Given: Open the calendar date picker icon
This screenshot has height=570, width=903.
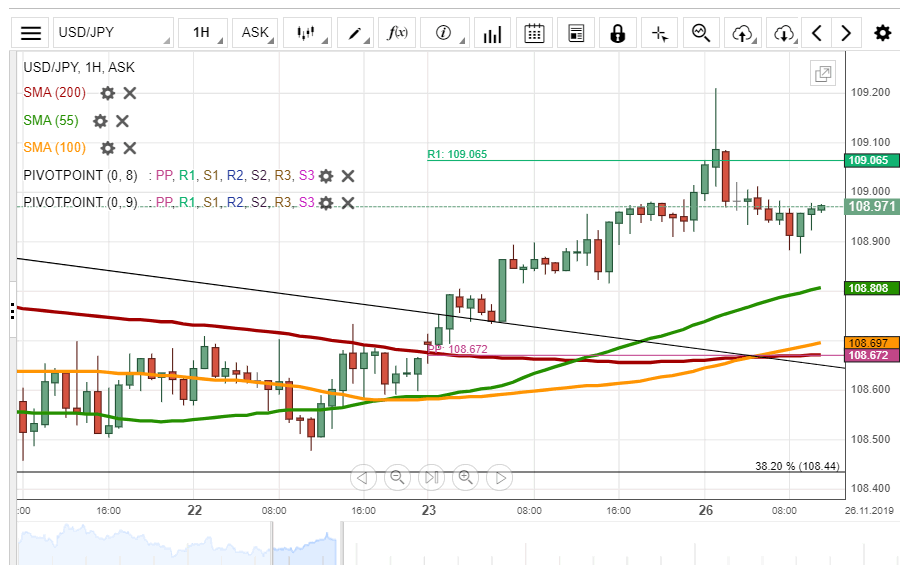Looking at the screenshot, I should coord(534,33).
